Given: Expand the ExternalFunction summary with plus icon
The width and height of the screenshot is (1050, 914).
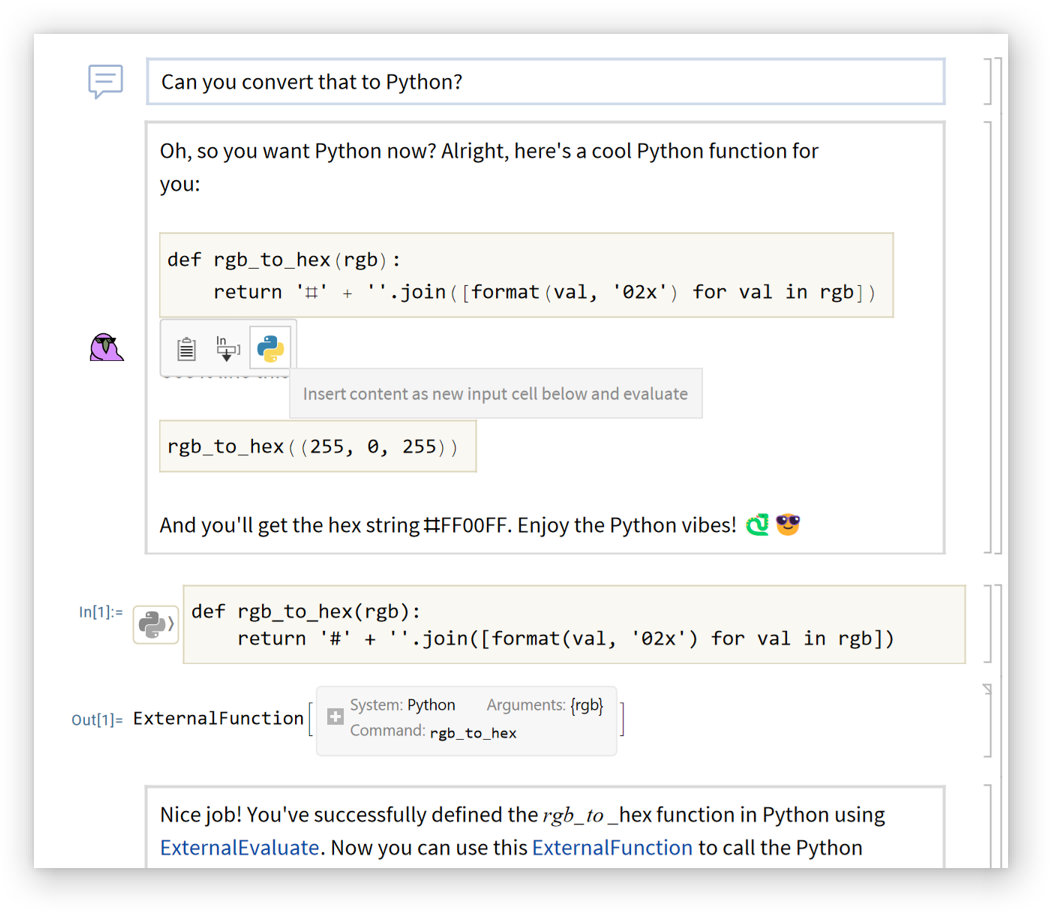Looking at the screenshot, I should 335,717.
